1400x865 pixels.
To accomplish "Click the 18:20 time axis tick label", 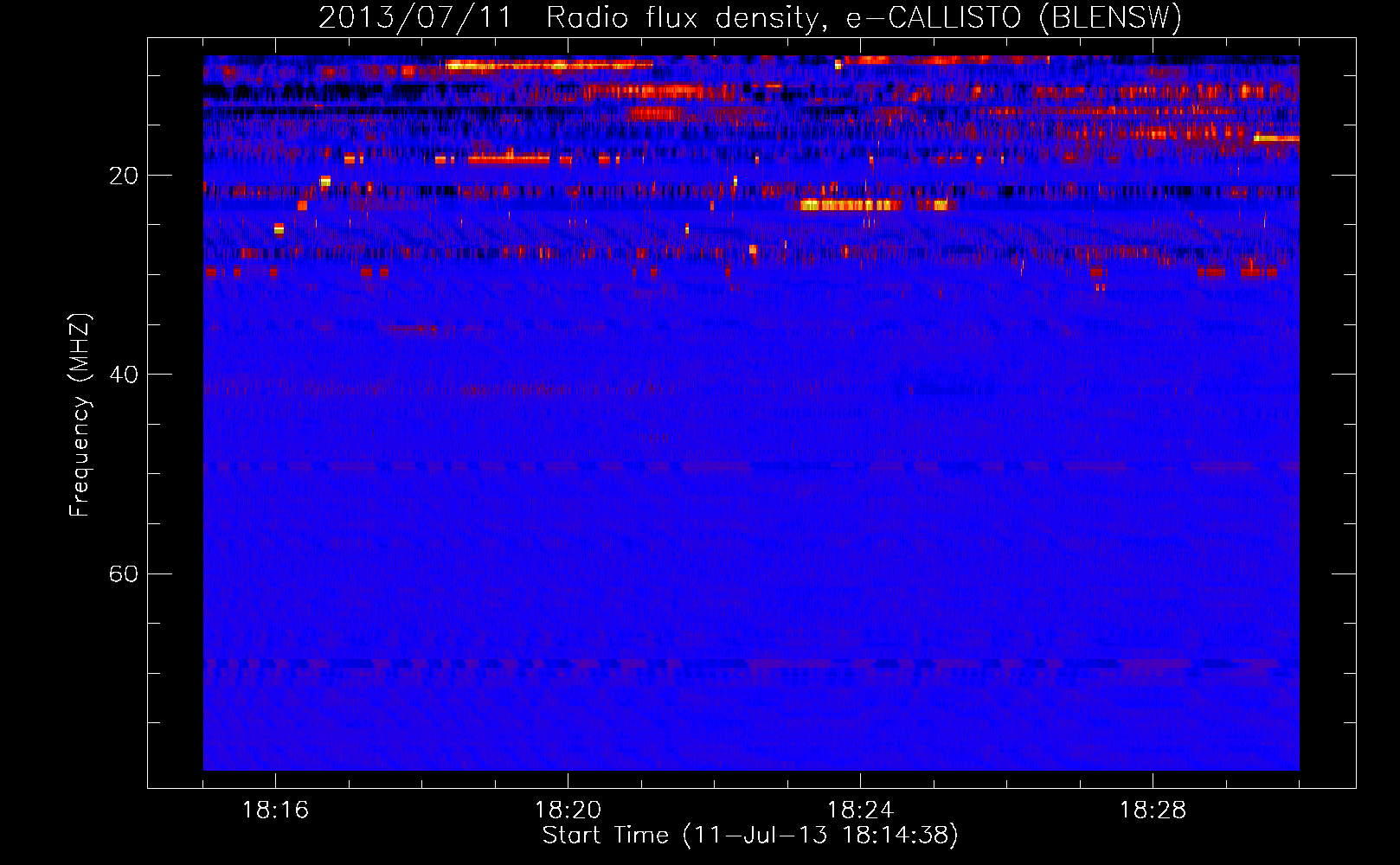I will click(x=568, y=811).
